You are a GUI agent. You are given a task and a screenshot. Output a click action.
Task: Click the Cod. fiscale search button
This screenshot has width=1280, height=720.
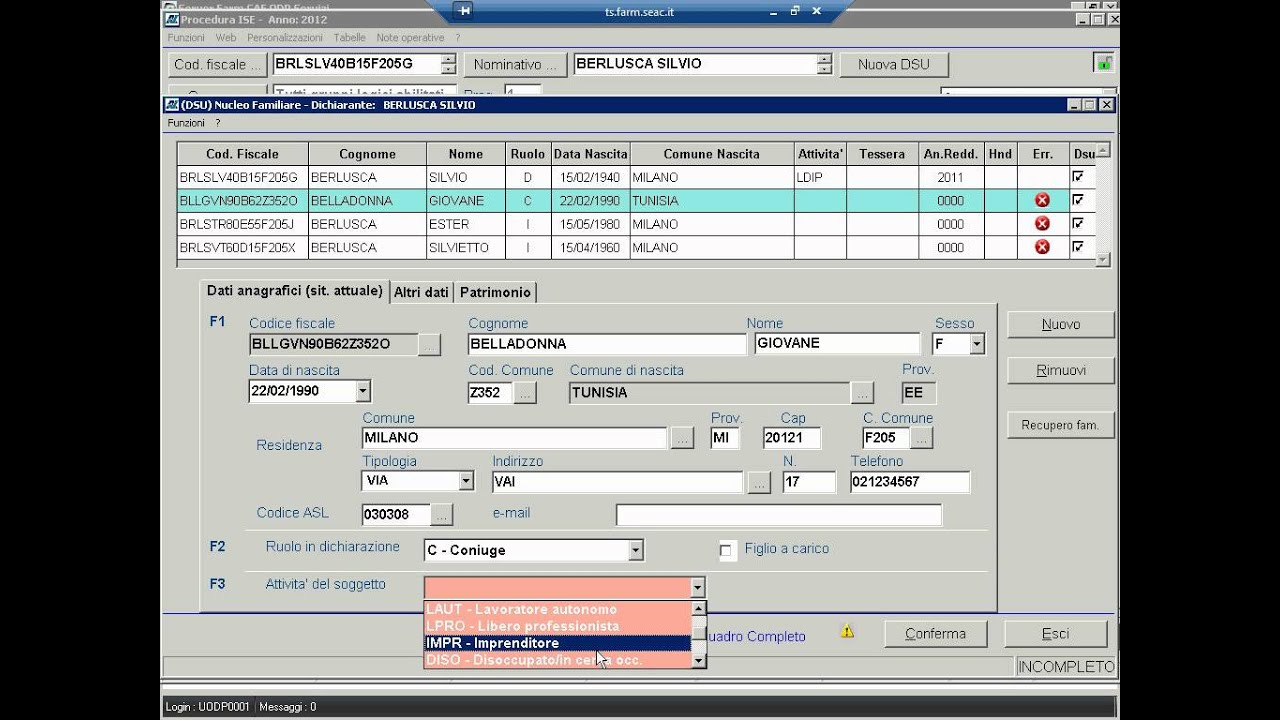(217, 64)
